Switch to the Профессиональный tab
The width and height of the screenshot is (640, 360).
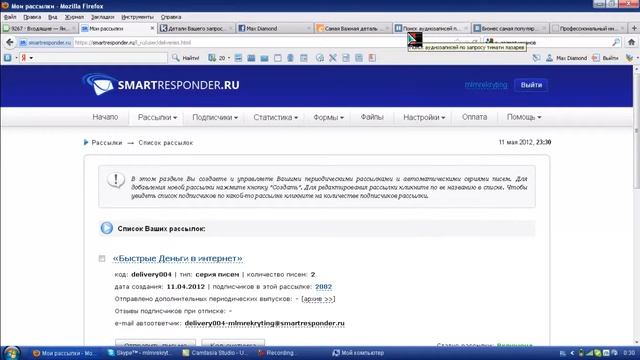[x=588, y=28]
